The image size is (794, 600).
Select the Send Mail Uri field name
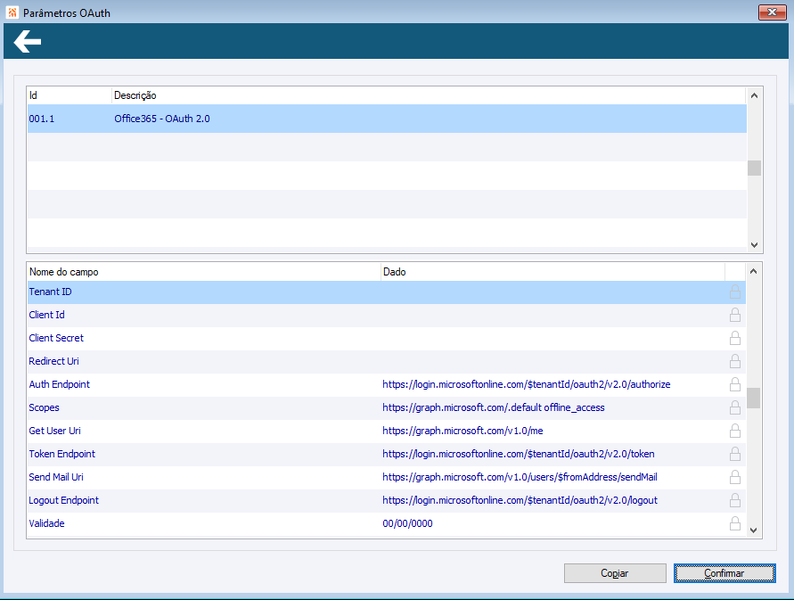coord(56,477)
